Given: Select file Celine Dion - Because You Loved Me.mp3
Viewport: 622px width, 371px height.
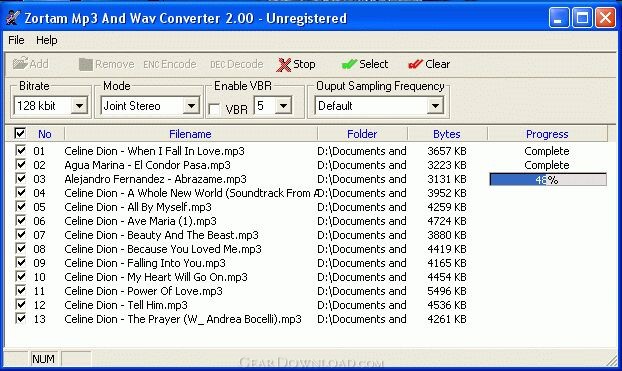Looking at the screenshot, I should (163, 249).
